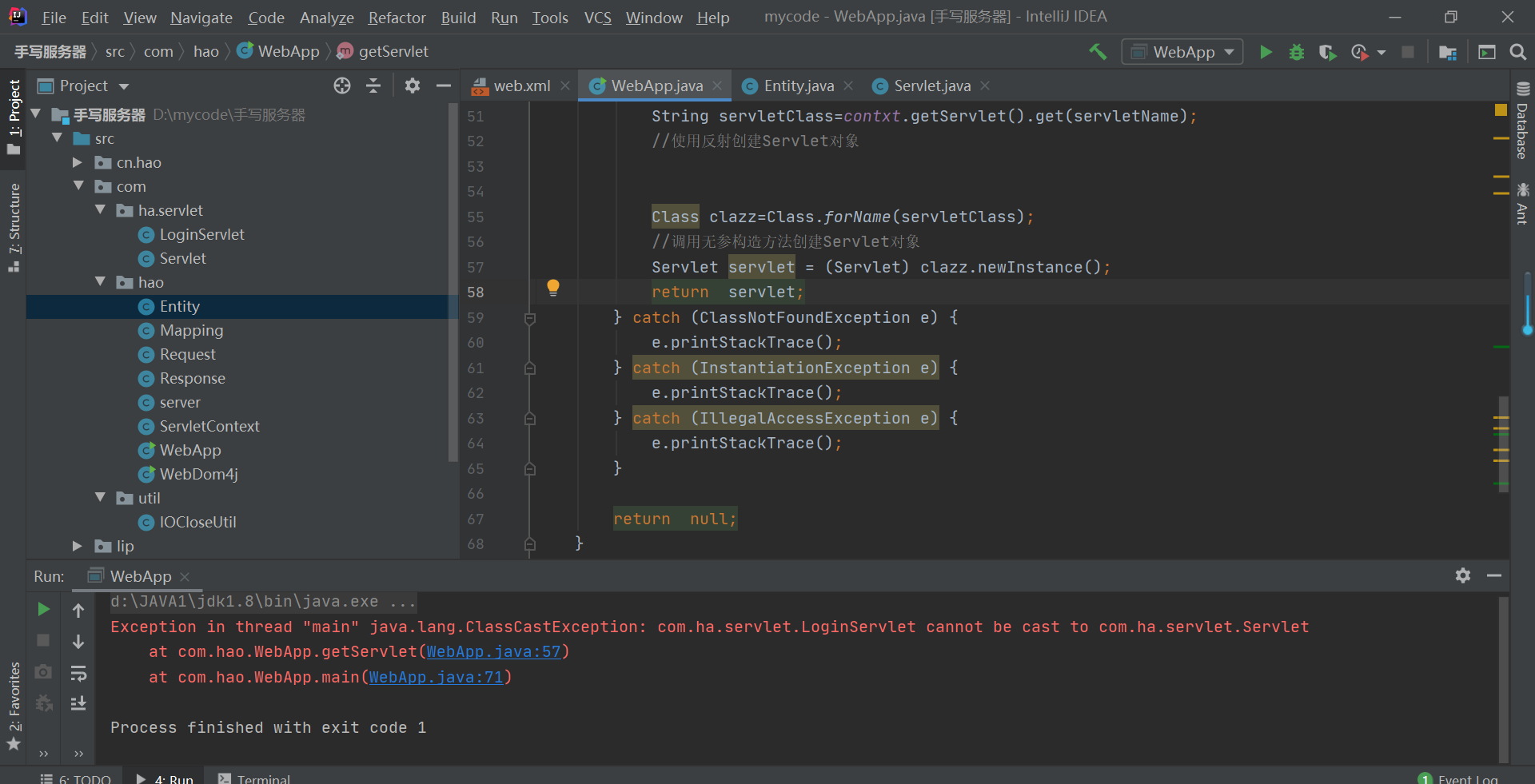Viewport: 1535px width, 784px height.
Task: Click the camera dump threads icon
Action: (44, 672)
